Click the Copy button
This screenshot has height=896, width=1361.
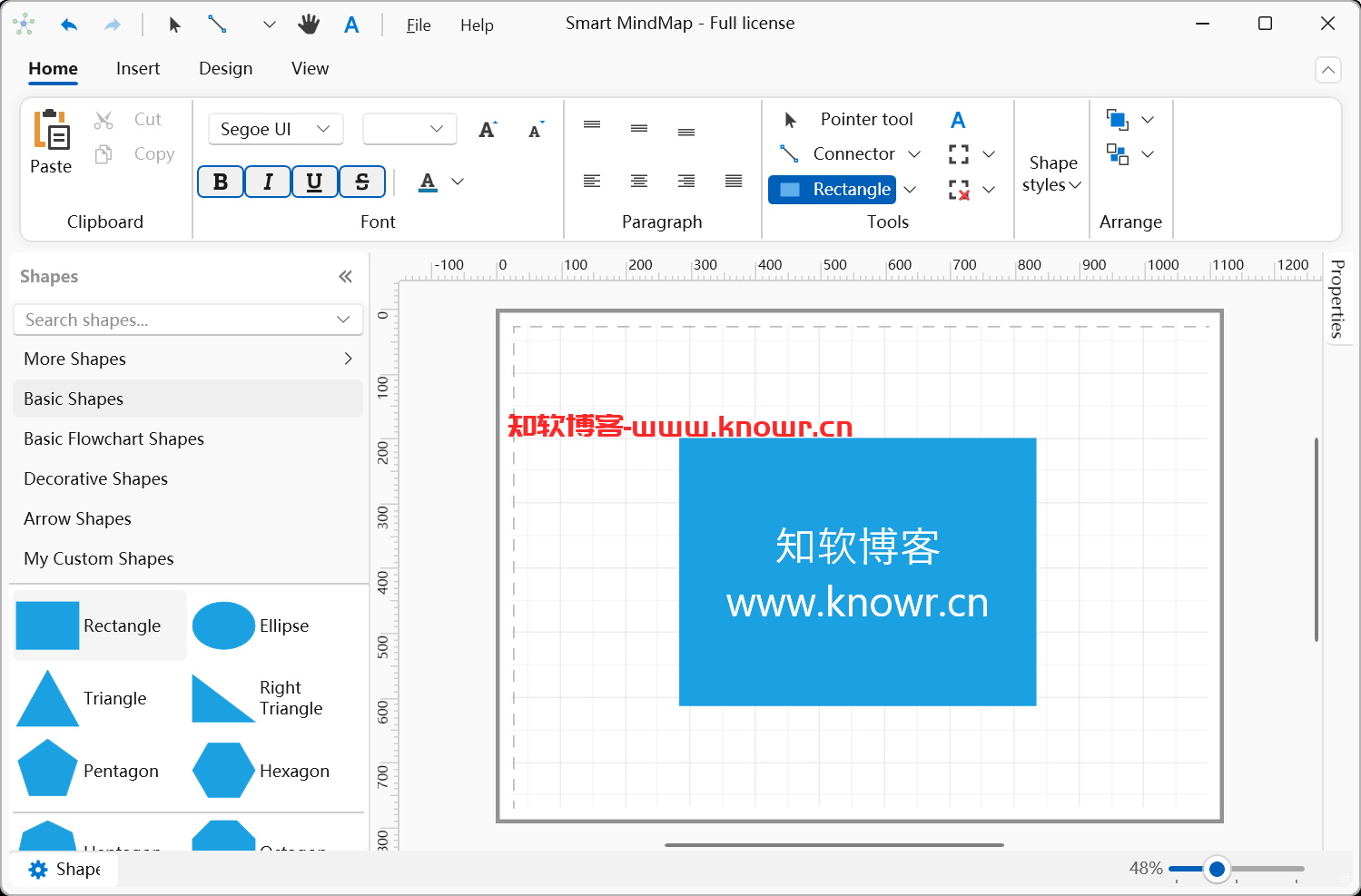tap(134, 153)
